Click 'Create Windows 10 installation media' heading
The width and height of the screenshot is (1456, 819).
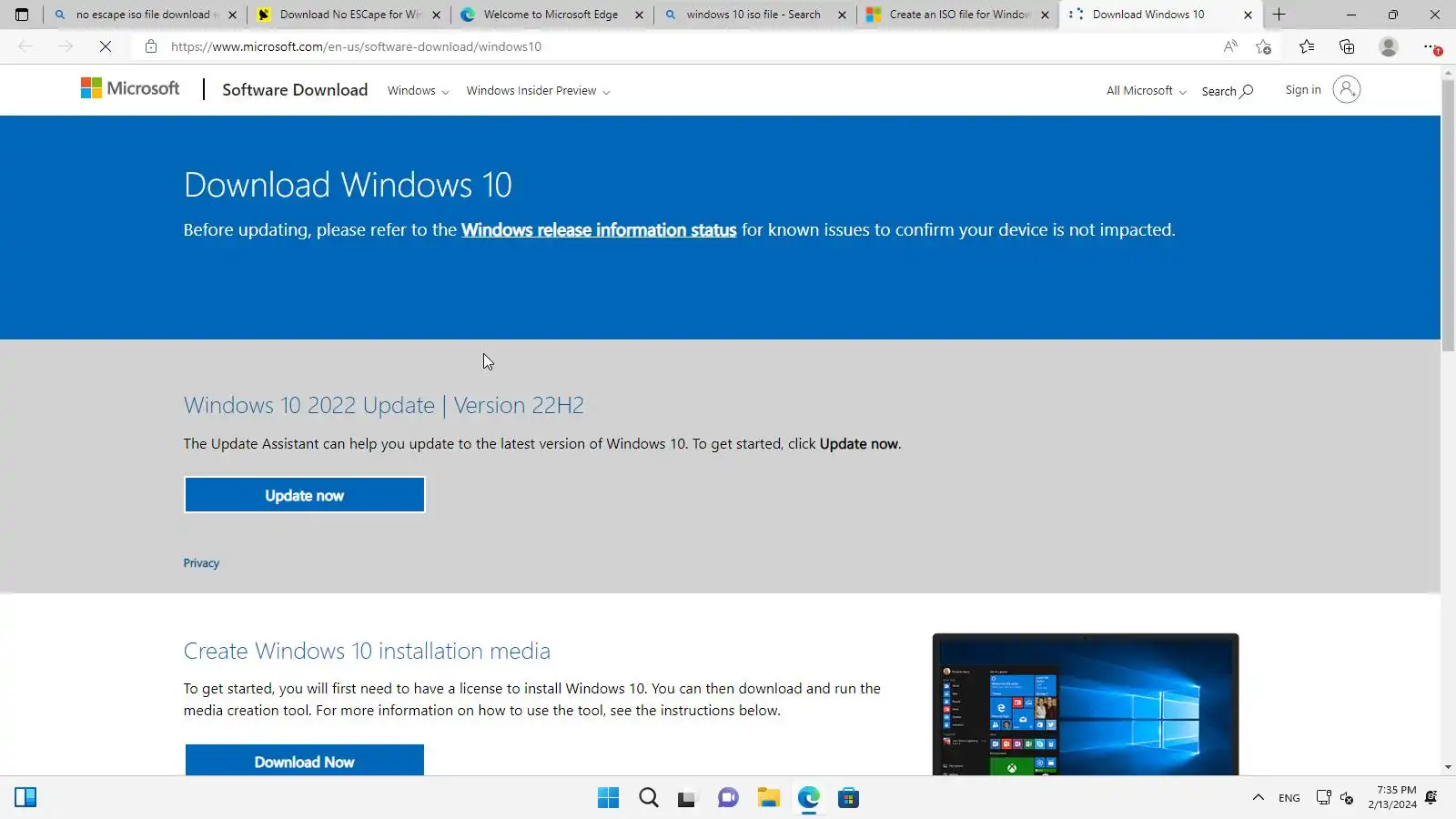(x=367, y=651)
